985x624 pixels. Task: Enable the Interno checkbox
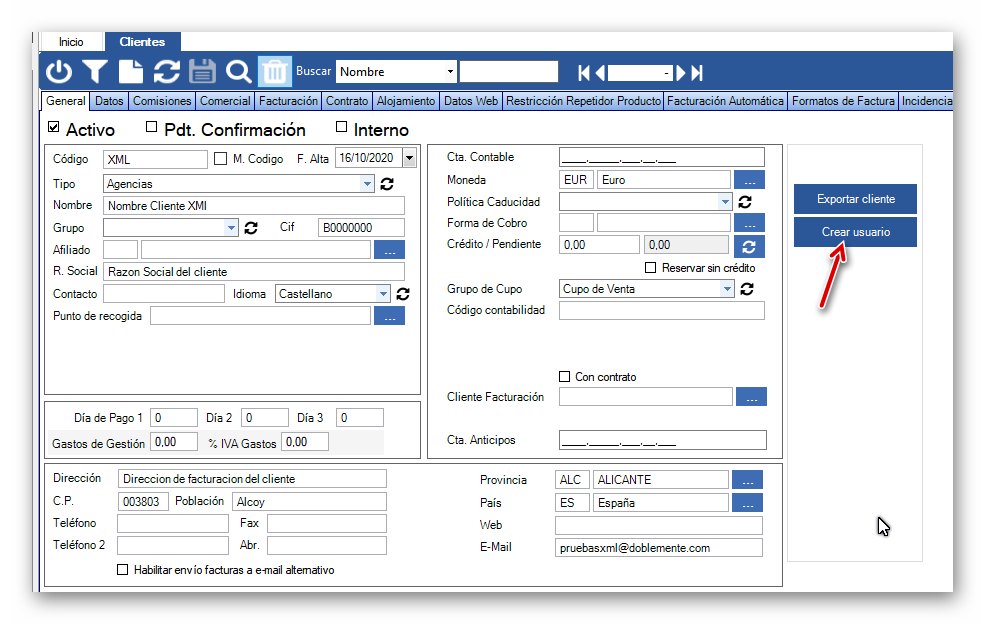pos(341,127)
